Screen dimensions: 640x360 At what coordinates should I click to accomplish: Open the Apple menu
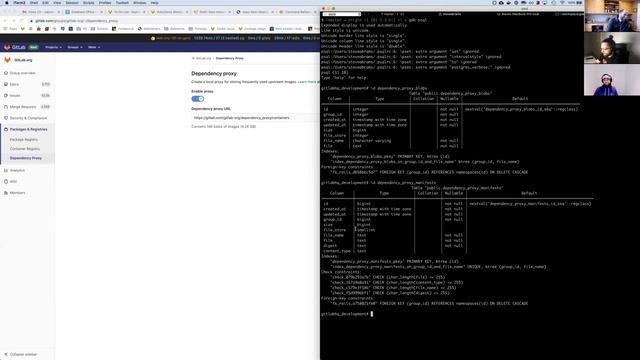[x=6, y=3]
